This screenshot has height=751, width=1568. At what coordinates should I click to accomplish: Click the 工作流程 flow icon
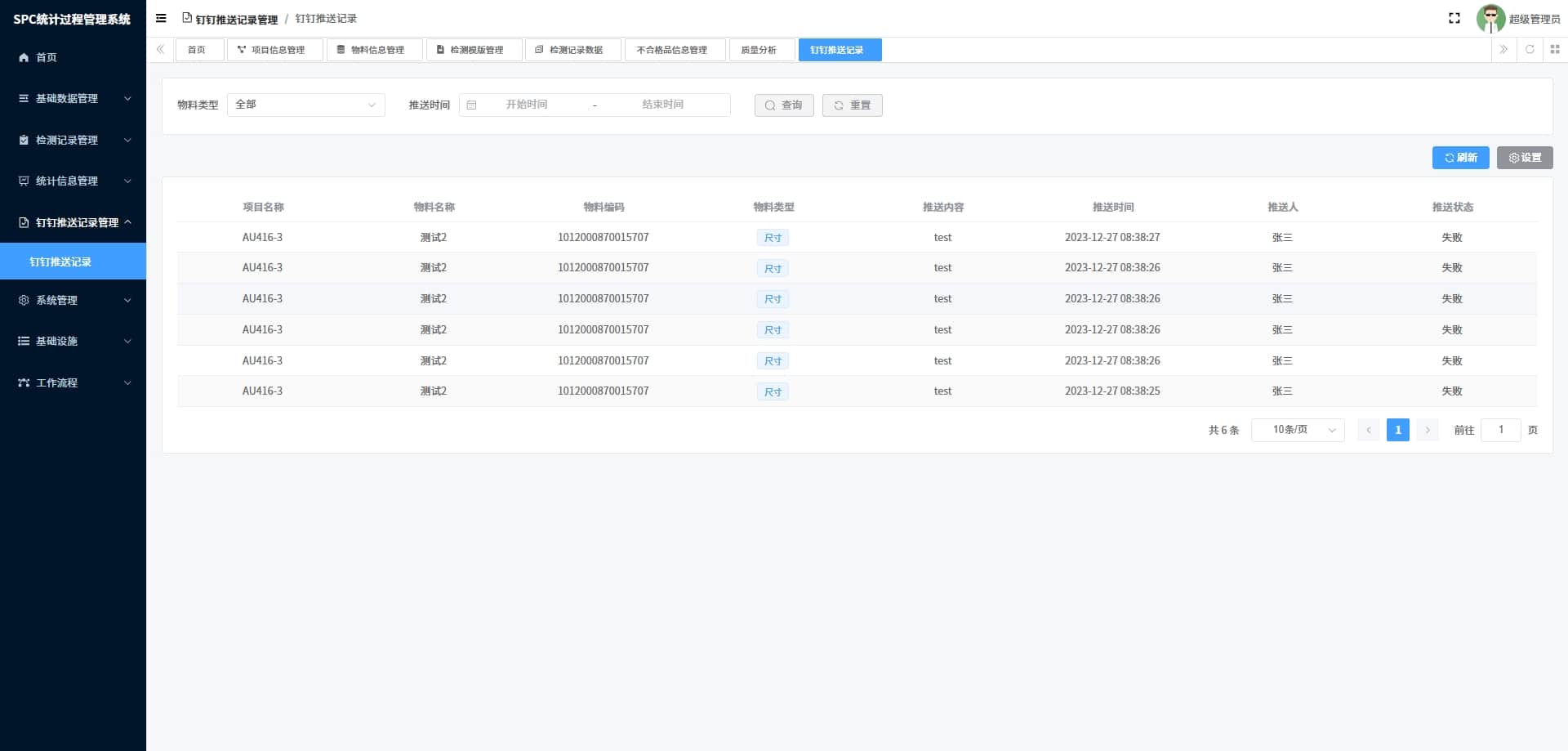[x=24, y=382]
